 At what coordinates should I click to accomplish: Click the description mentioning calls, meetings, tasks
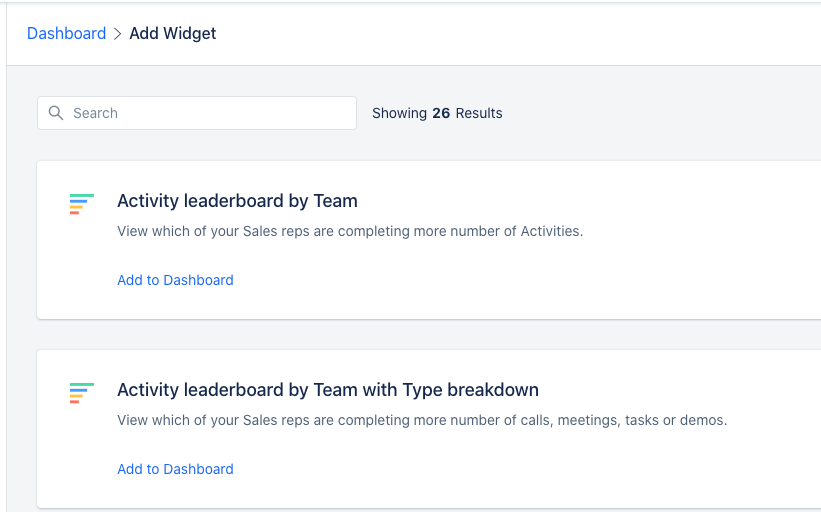pyautogui.click(x=422, y=420)
